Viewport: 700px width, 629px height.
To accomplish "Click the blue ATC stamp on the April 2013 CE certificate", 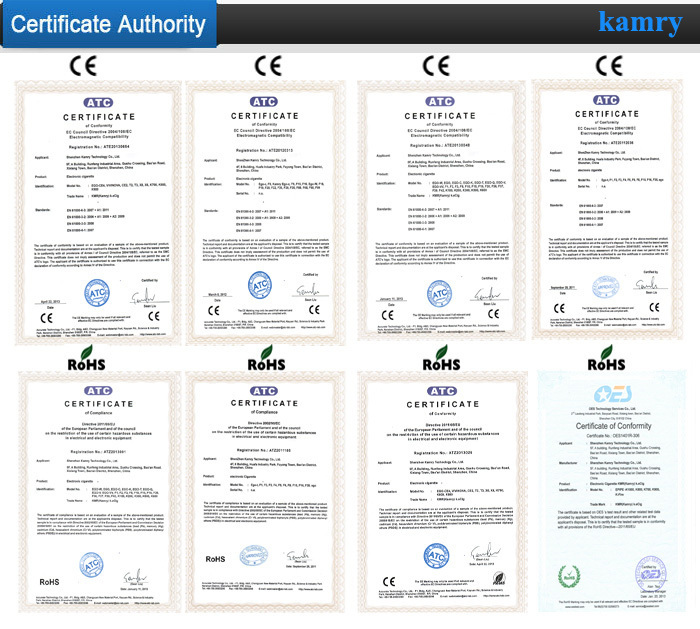I will (x=97, y=293).
